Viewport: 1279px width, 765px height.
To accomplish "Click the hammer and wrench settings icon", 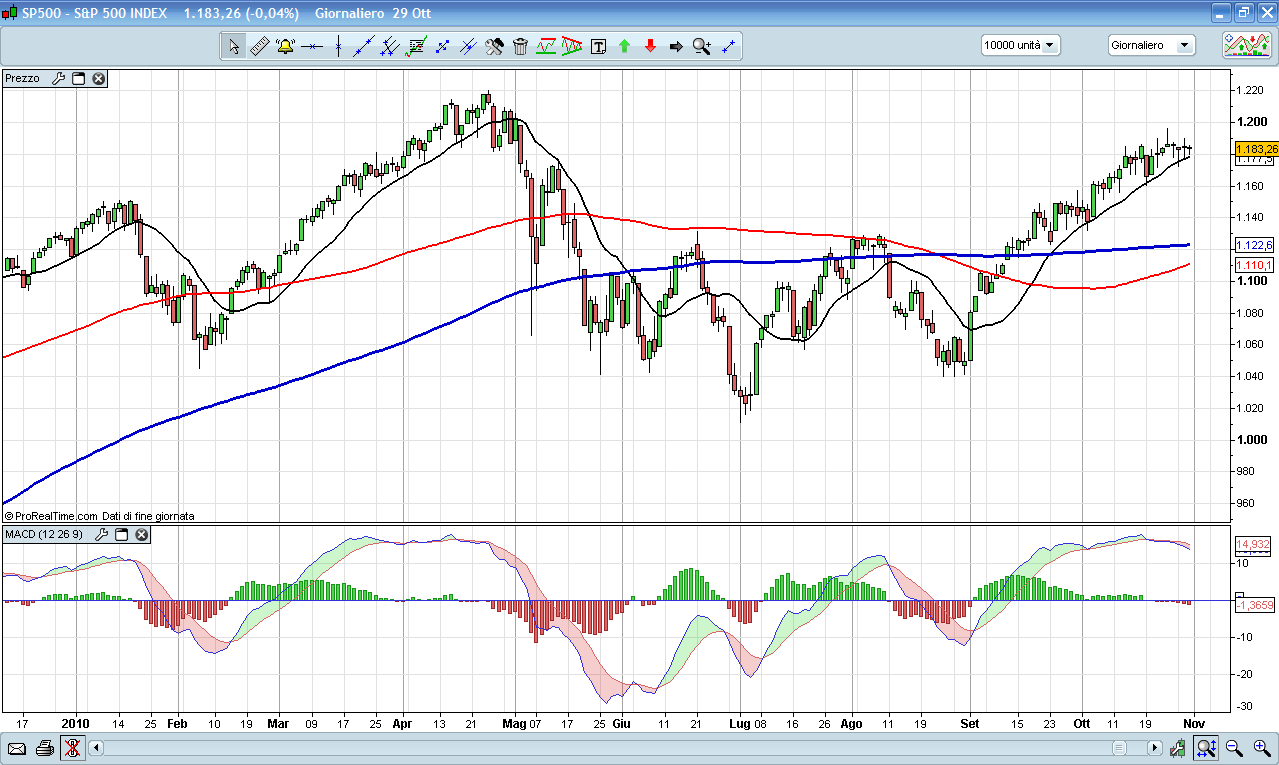I will [x=494, y=46].
